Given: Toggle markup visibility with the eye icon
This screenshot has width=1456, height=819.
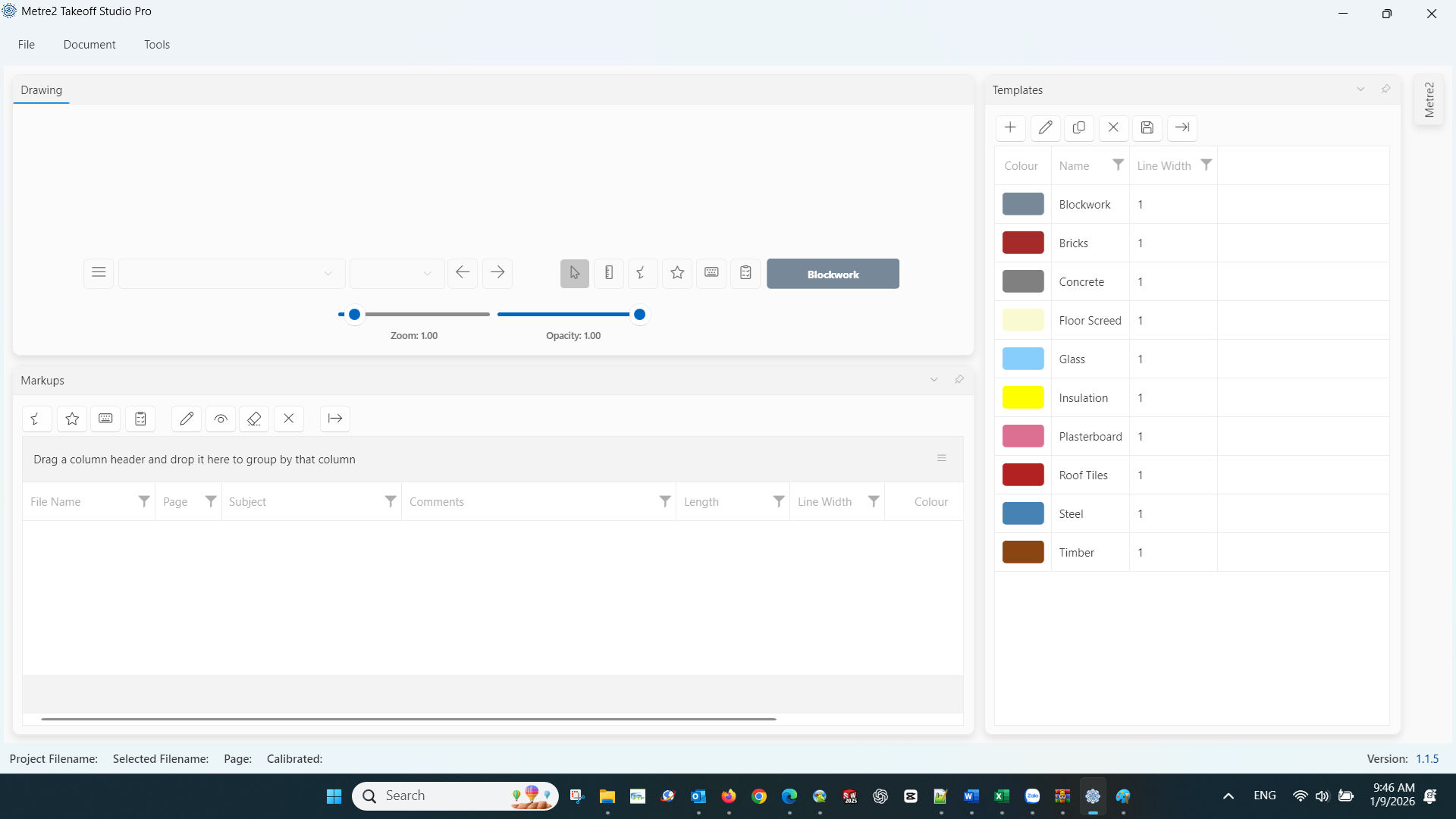Looking at the screenshot, I should point(220,419).
